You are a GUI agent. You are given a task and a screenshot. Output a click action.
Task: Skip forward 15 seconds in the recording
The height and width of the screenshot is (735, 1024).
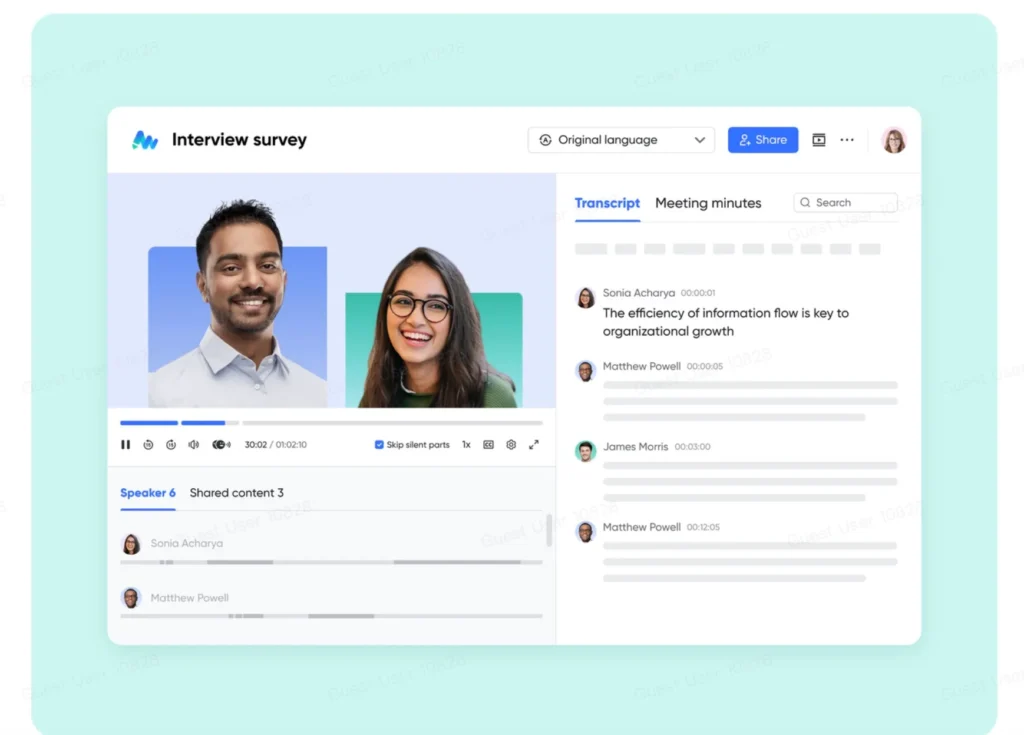point(170,444)
